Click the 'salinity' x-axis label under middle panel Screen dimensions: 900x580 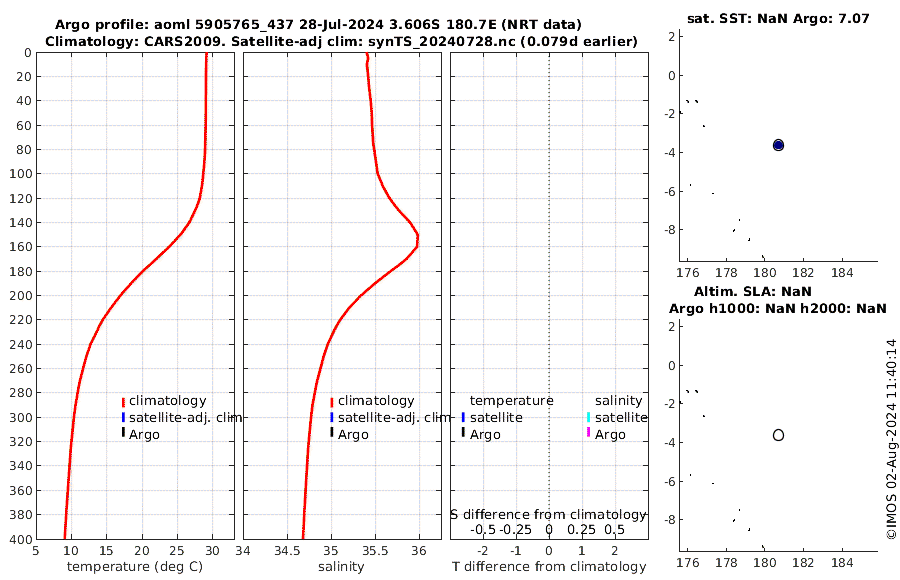tap(341, 567)
